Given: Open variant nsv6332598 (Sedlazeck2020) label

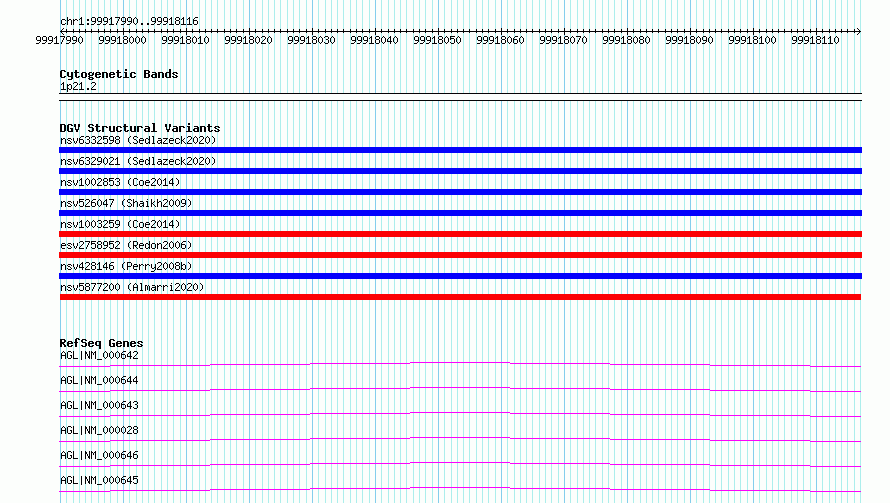Looking at the screenshot, I should [x=138, y=140].
